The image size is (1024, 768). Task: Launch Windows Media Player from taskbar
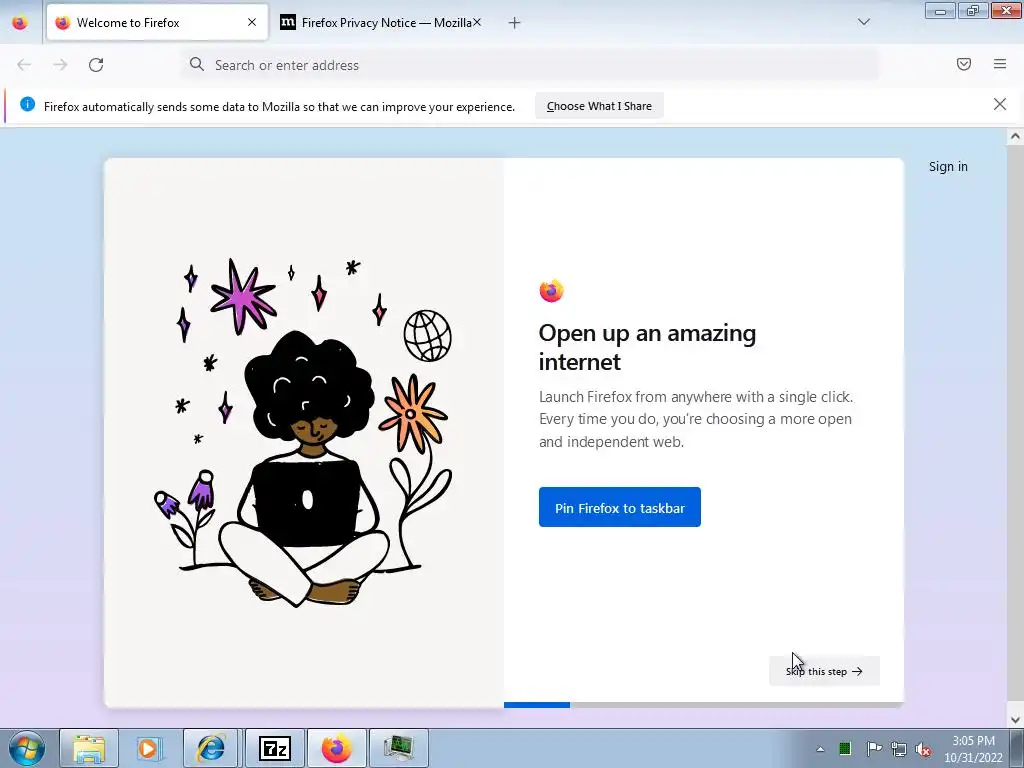pyautogui.click(x=149, y=748)
